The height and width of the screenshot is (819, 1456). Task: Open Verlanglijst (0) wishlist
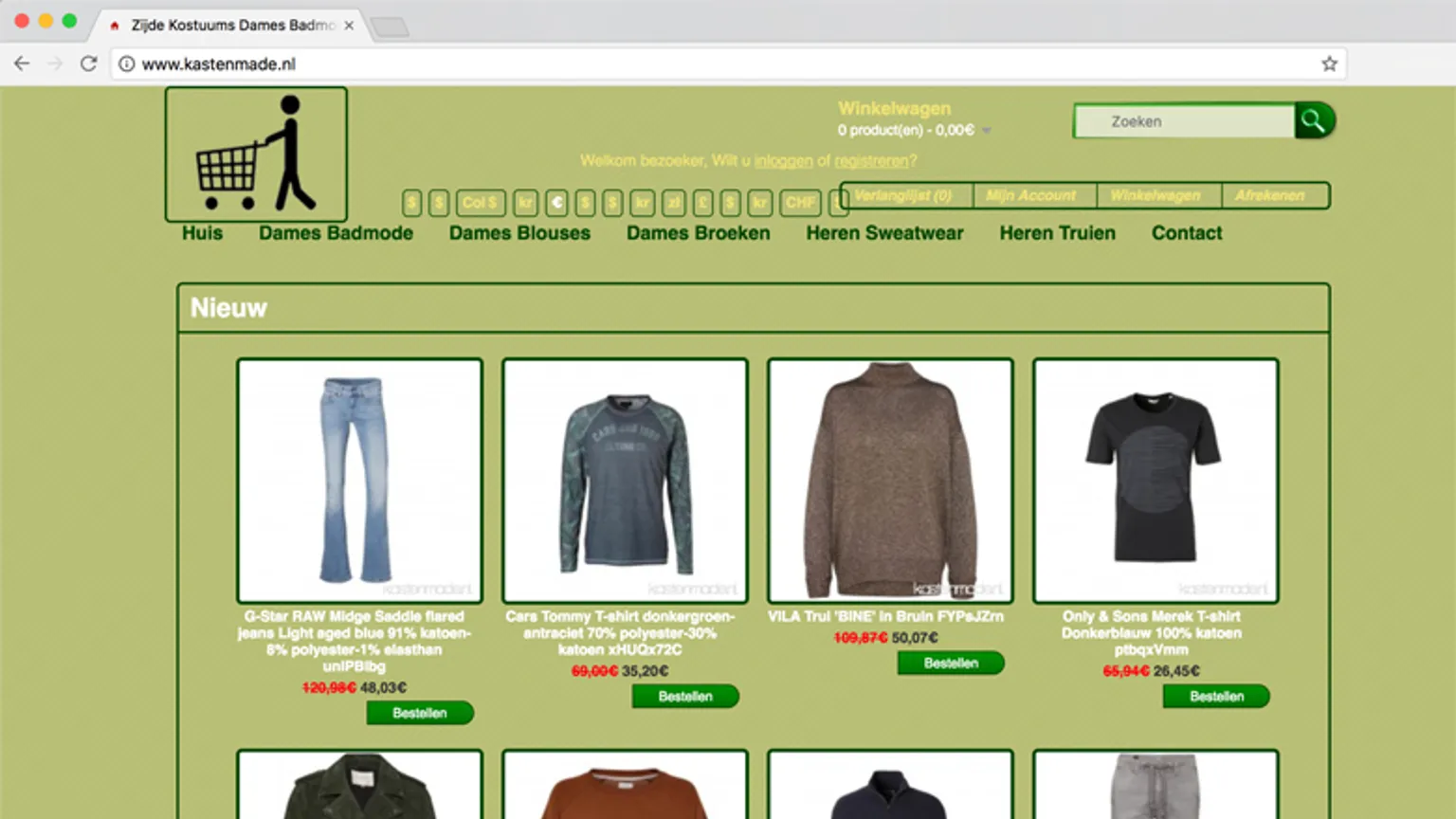pyautogui.click(x=902, y=195)
